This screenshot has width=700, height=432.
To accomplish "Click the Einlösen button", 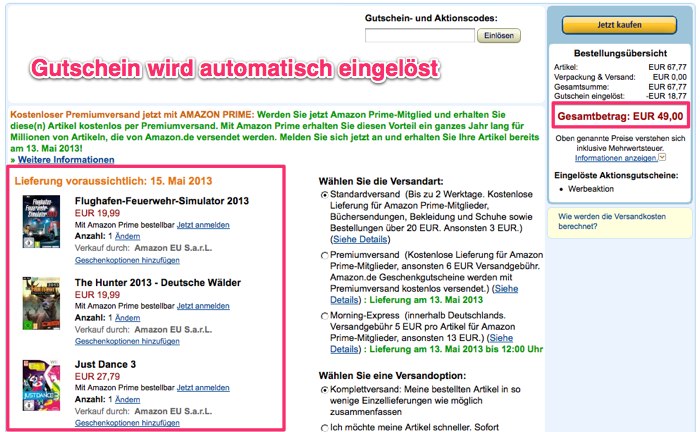I will [499, 36].
